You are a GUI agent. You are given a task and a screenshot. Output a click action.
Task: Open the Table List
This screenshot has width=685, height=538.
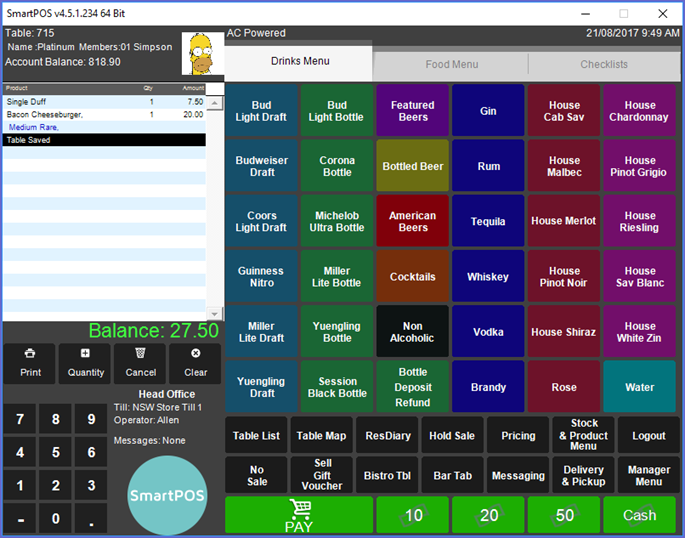tap(256, 435)
